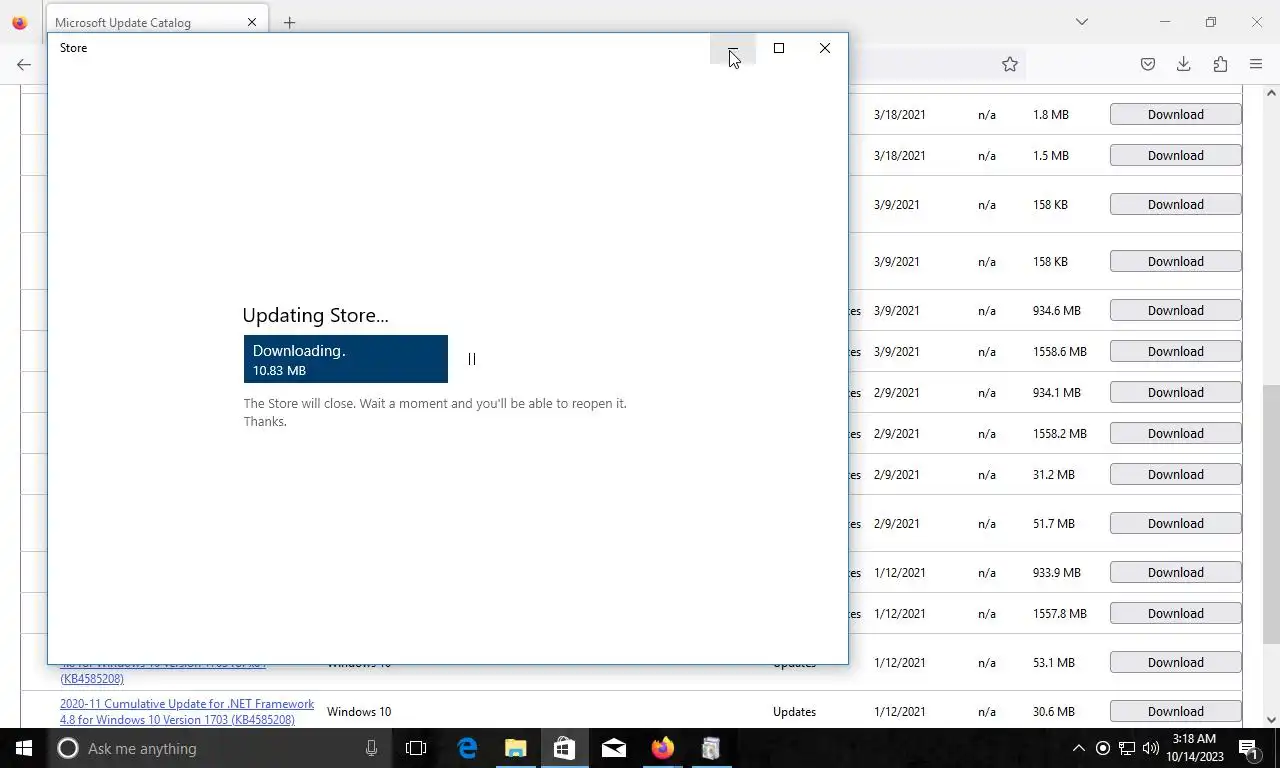Download the 53.1 MB update

1175,662
